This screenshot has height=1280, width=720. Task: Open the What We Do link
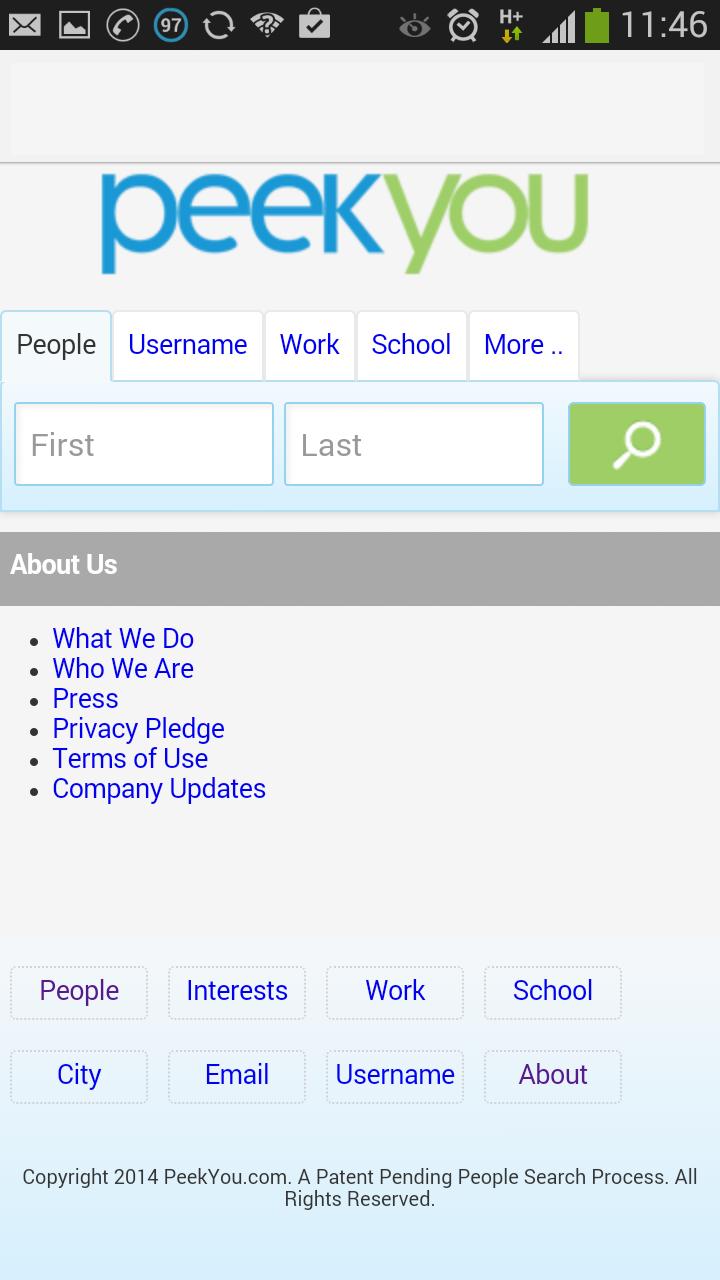click(x=123, y=638)
